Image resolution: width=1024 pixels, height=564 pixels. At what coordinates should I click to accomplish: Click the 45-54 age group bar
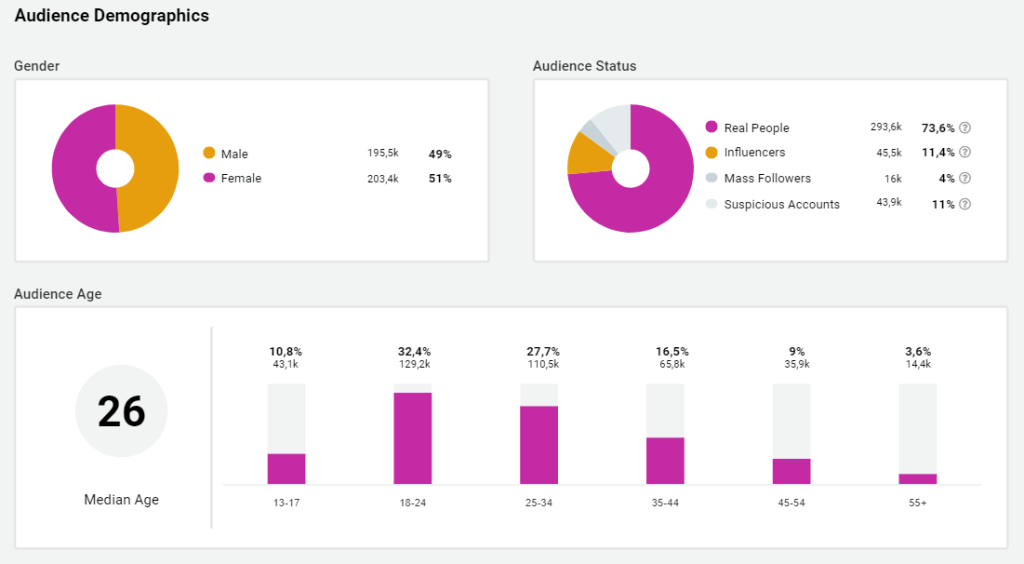(x=791, y=471)
